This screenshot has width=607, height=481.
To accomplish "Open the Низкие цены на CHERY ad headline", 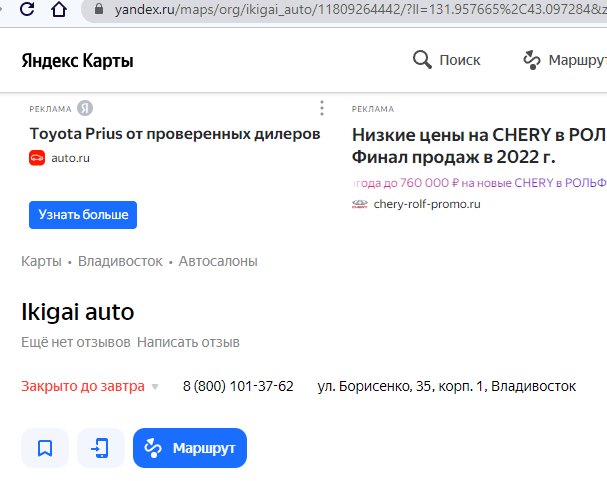I will (x=479, y=146).
